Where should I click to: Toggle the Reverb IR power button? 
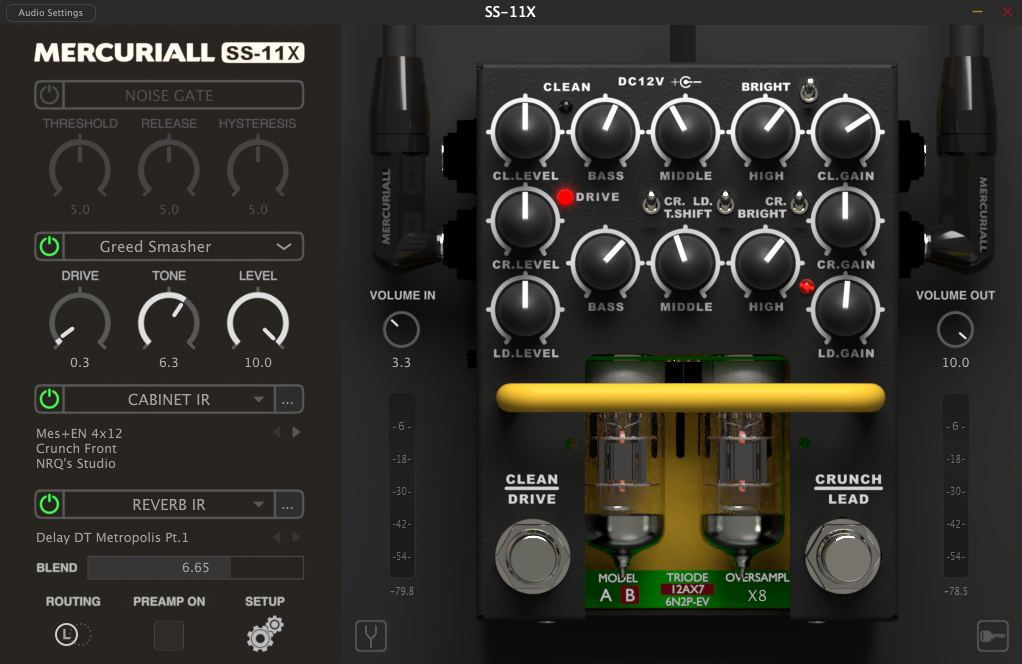click(50, 504)
